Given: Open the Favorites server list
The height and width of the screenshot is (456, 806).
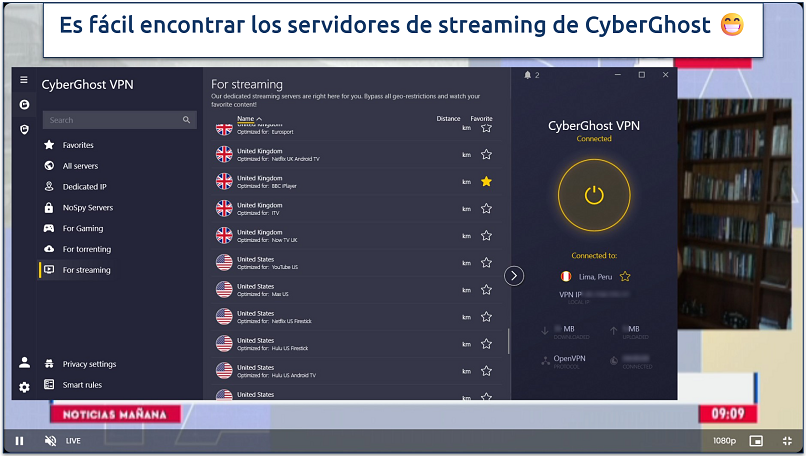Looking at the screenshot, I should pyautogui.click(x=78, y=145).
